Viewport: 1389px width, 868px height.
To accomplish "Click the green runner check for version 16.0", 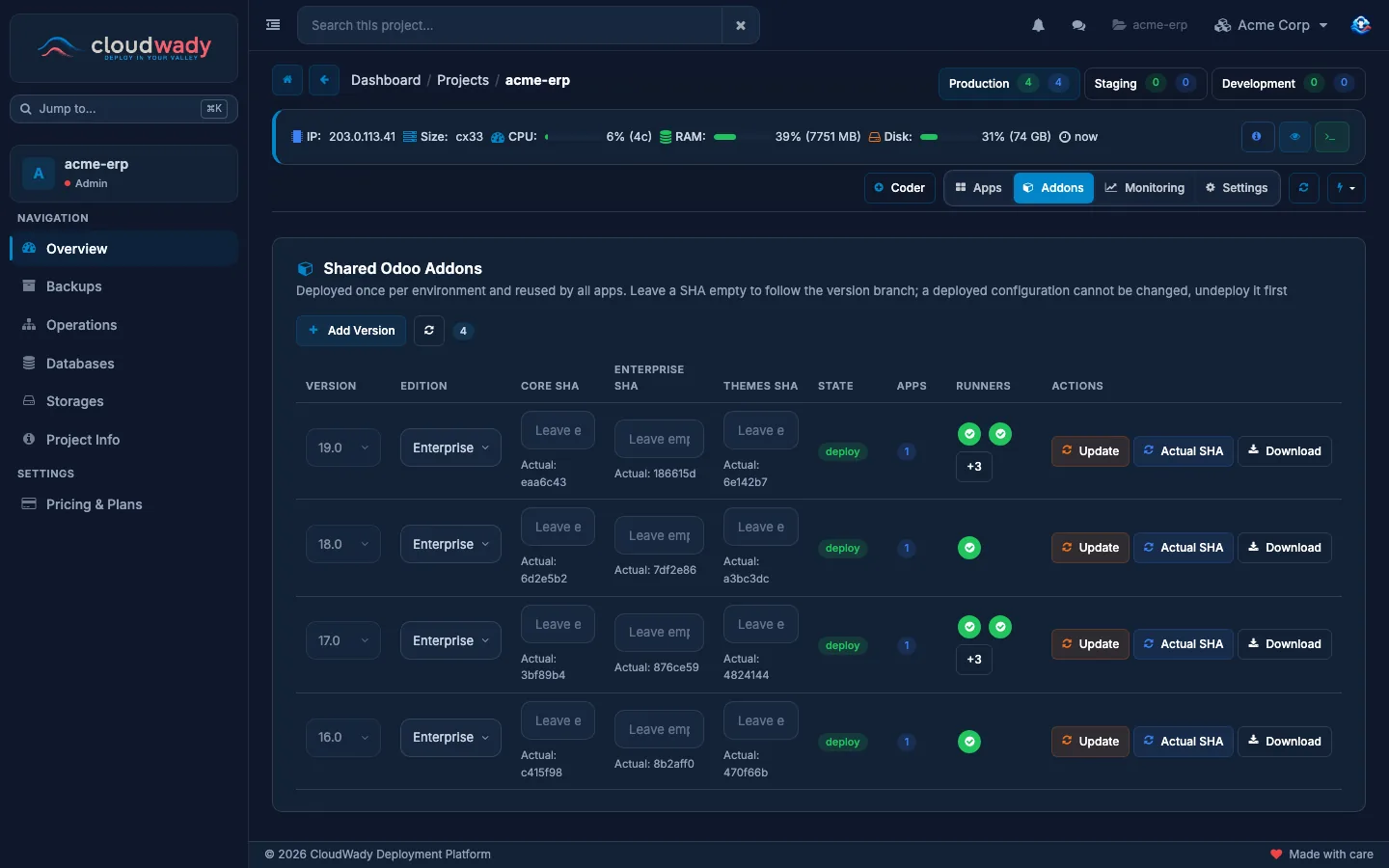I will [969, 742].
